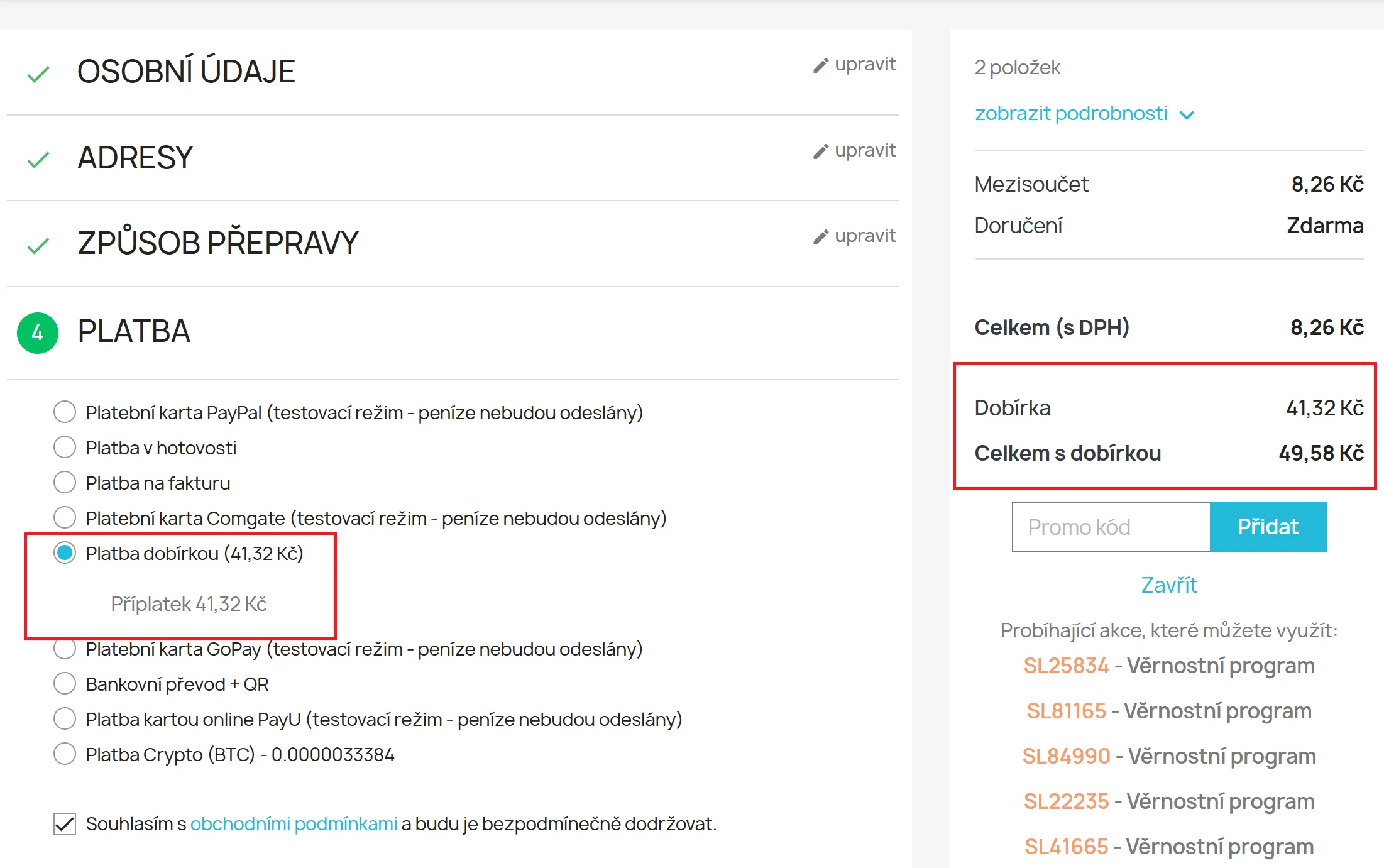The image size is (1384, 868).
Task: Select Bankovní převod + QR option
Action: 65,683
